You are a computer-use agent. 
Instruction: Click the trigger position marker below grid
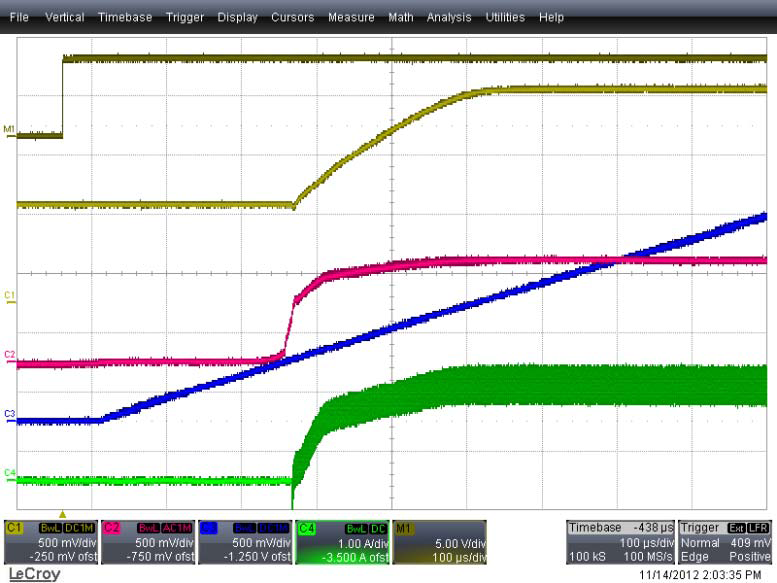click(x=62, y=514)
